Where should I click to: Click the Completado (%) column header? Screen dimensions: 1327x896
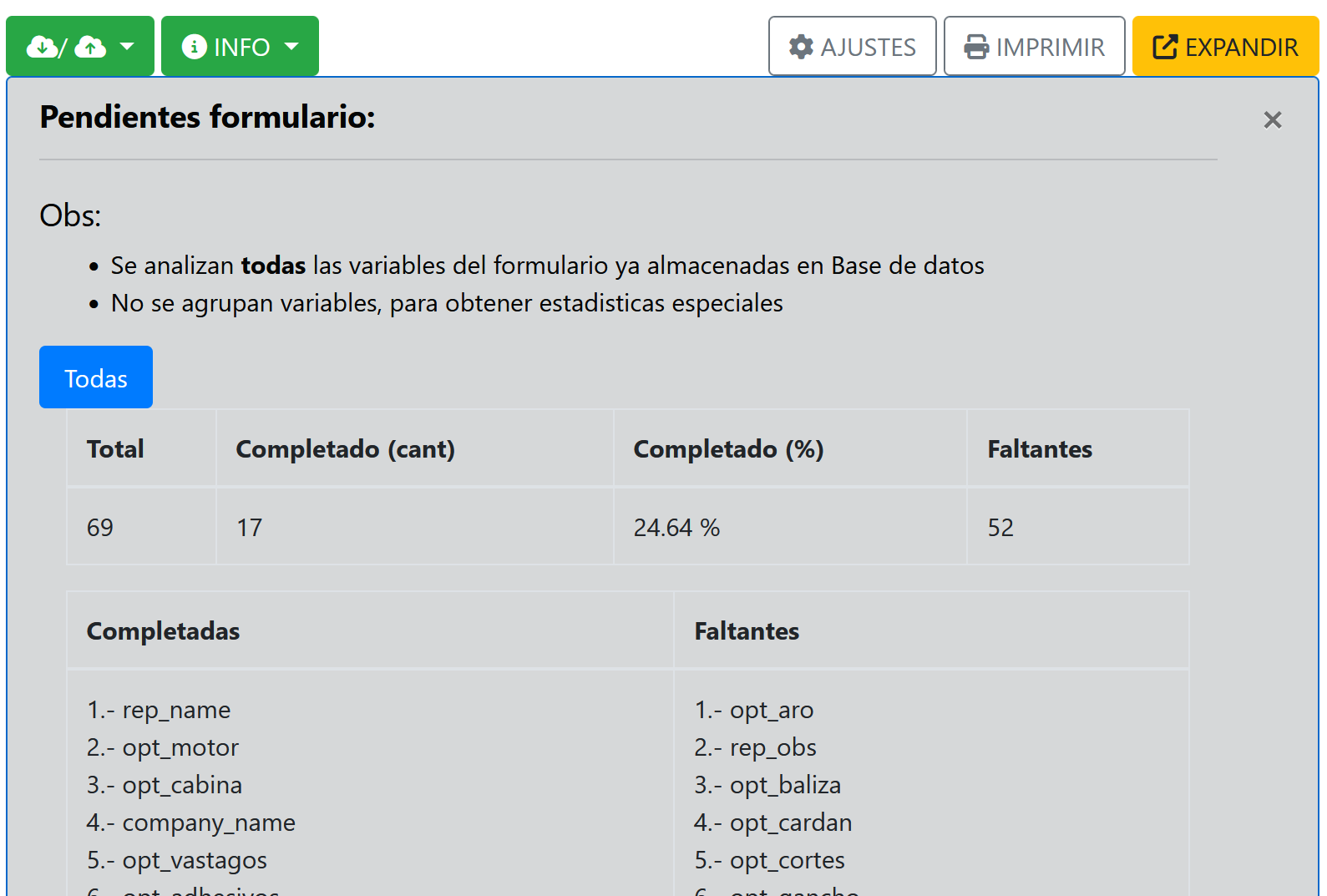[x=728, y=449]
